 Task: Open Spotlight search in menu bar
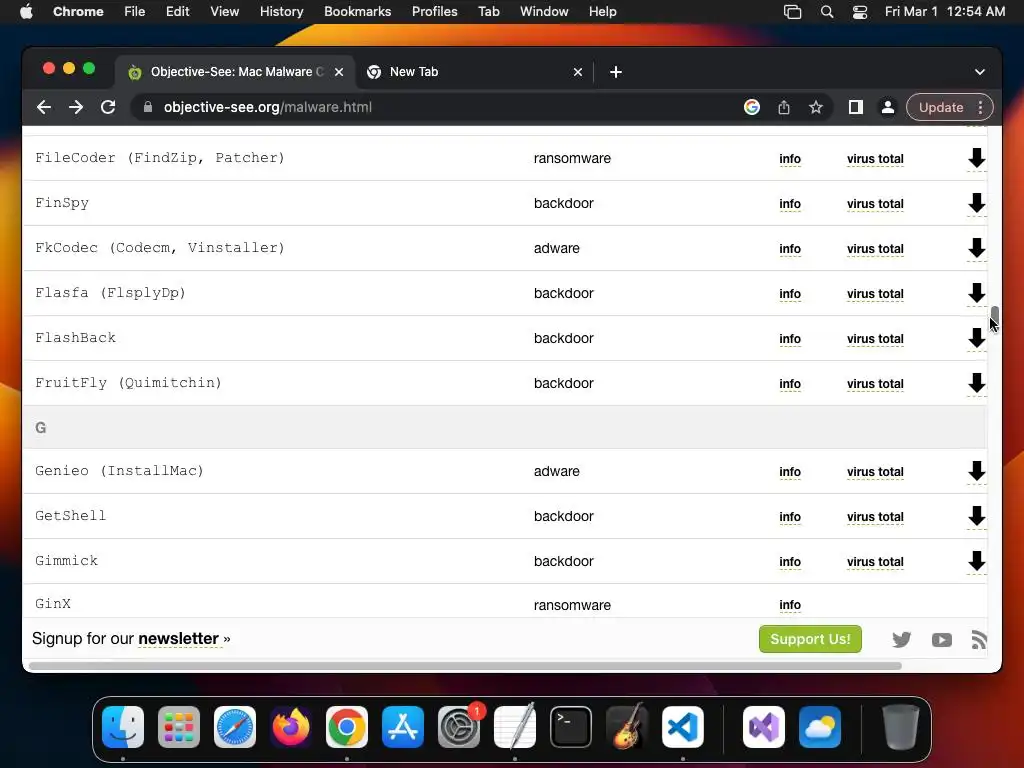[x=827, y=12]
